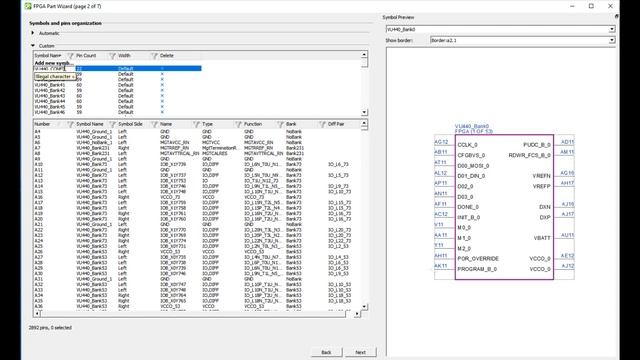Click the FPGA Part Wizard title icon
Screen dimensions: 640x360
[28, 6]
